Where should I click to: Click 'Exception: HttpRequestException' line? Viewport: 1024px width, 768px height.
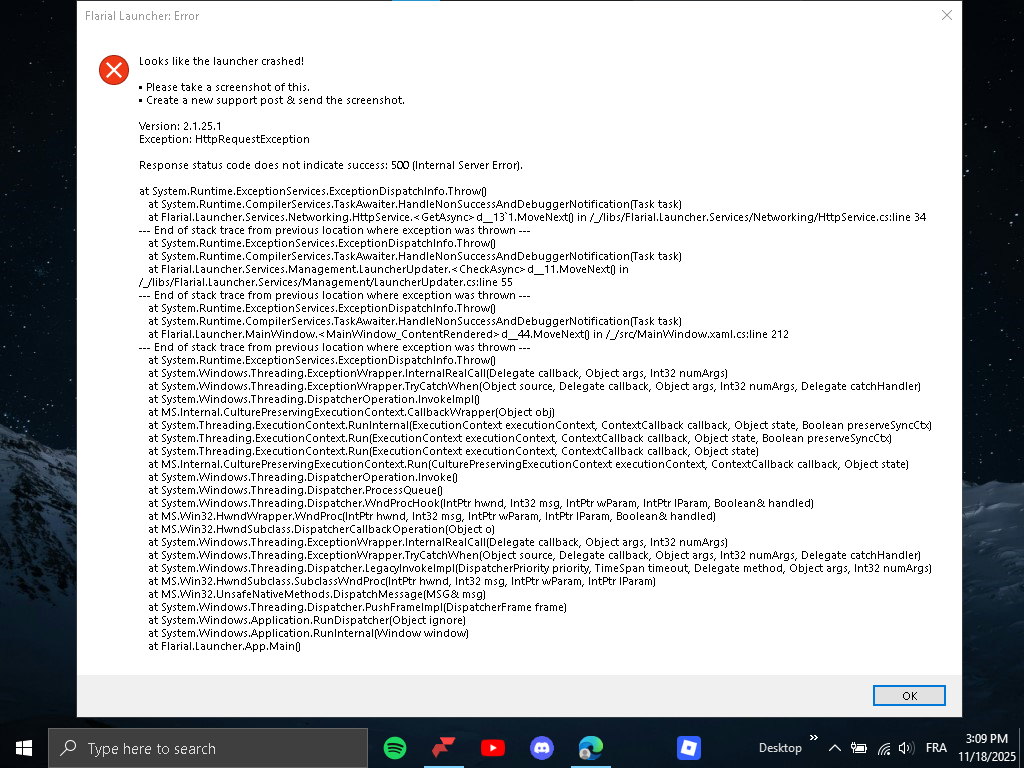[224, 139]
